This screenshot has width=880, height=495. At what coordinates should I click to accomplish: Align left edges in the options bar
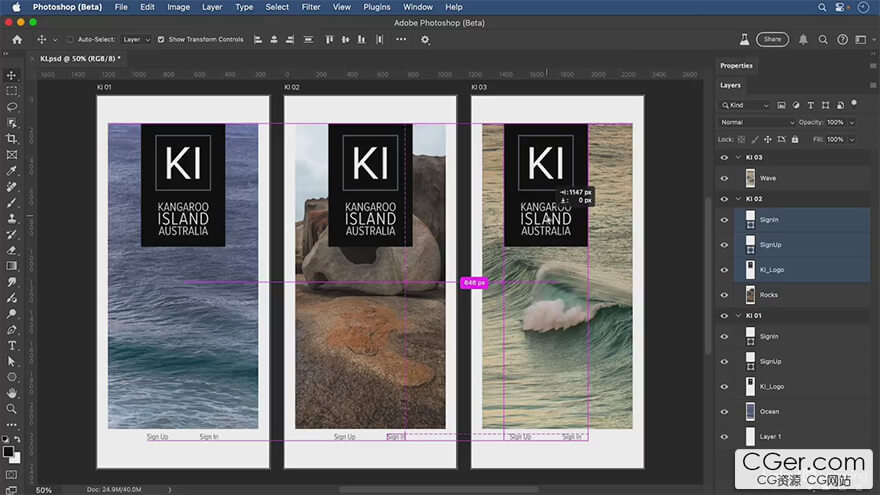tap(258, 39)
